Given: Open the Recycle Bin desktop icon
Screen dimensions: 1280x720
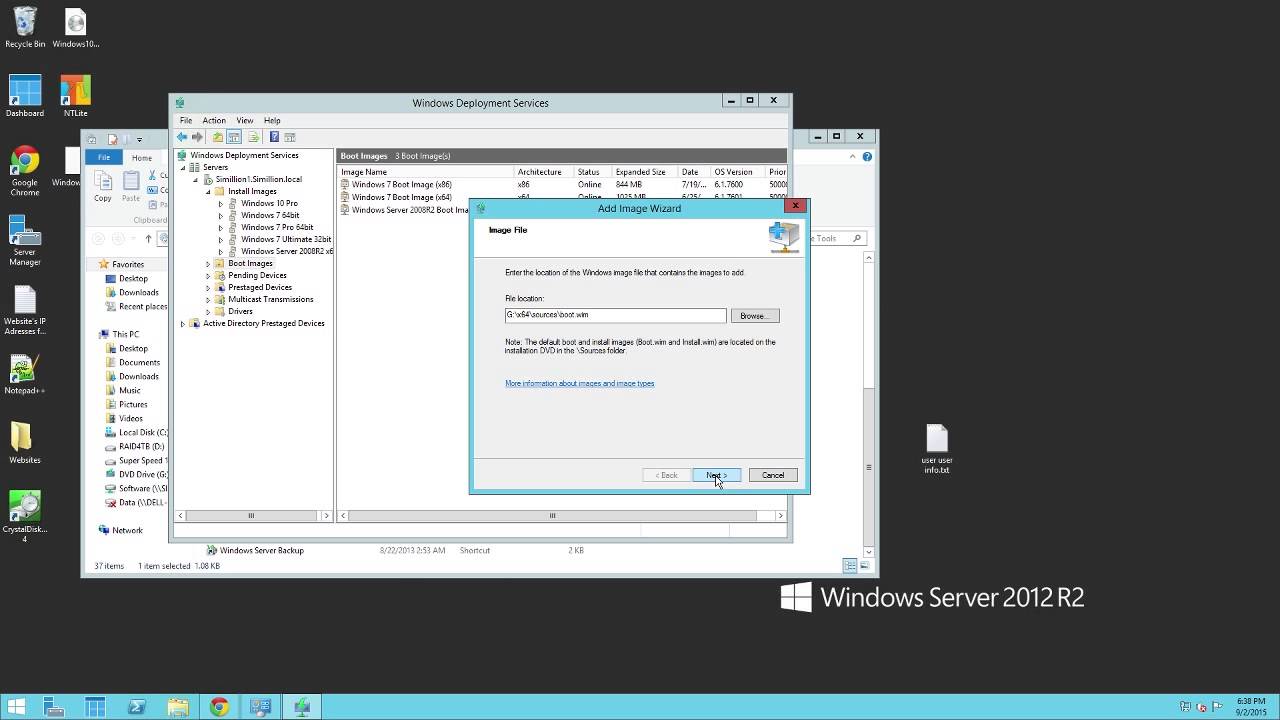Looking at the screenshot, I should coord(25,27).
